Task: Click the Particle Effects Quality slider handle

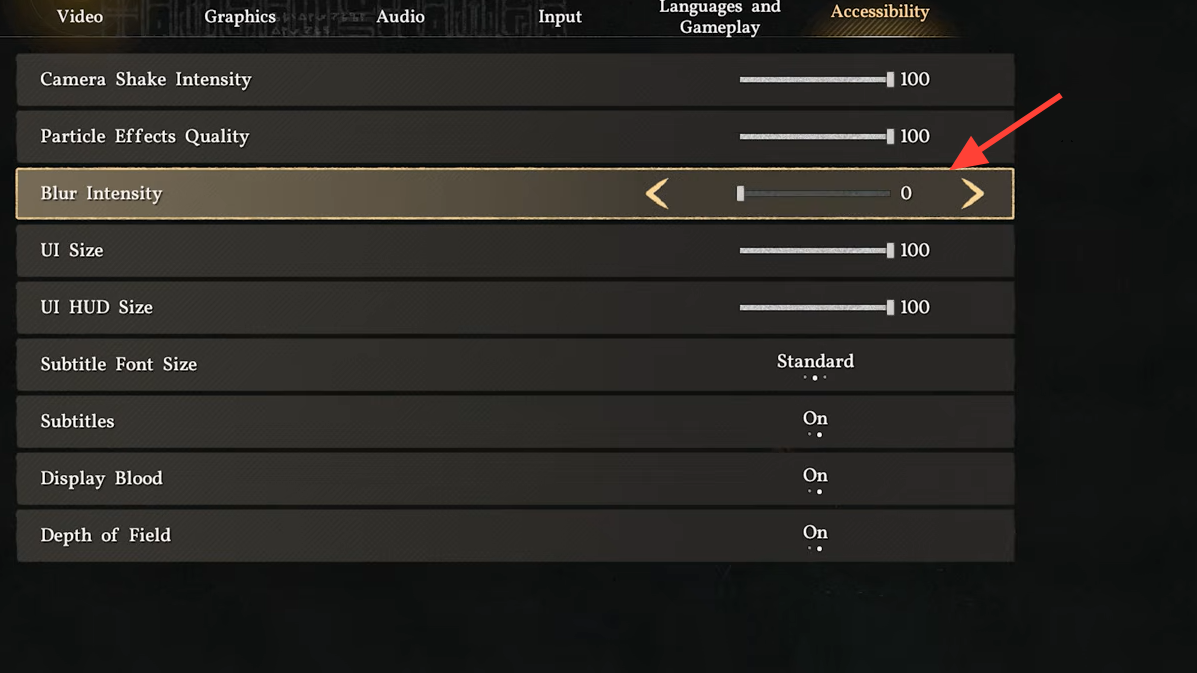Action: click(x=890, y=136)
